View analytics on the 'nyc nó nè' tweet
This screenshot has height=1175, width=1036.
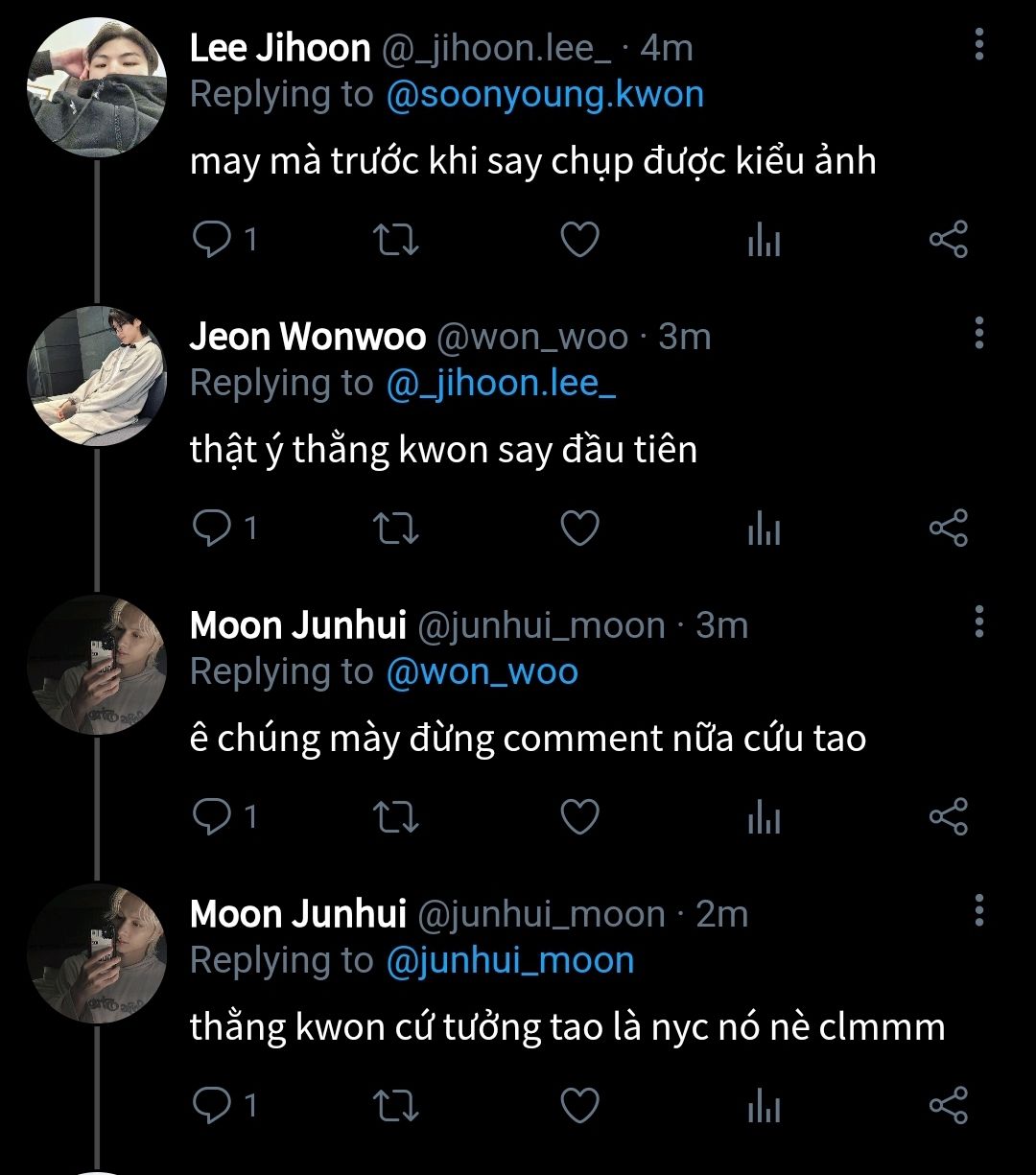point(764,1107)
